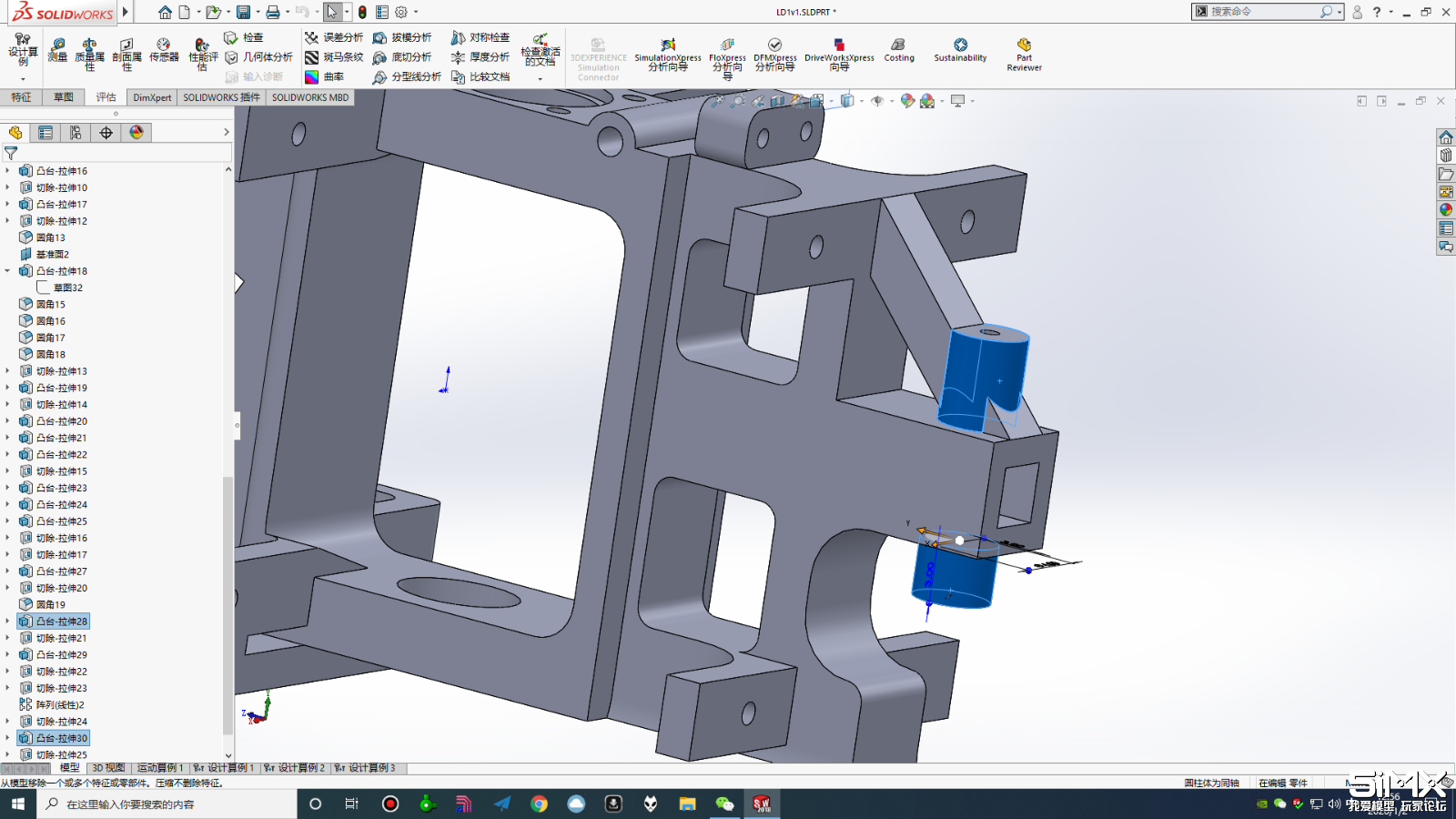This screenshot has height=819, width=1456.
Task: Click the Save icon in top toolbar
Action: 243,12
